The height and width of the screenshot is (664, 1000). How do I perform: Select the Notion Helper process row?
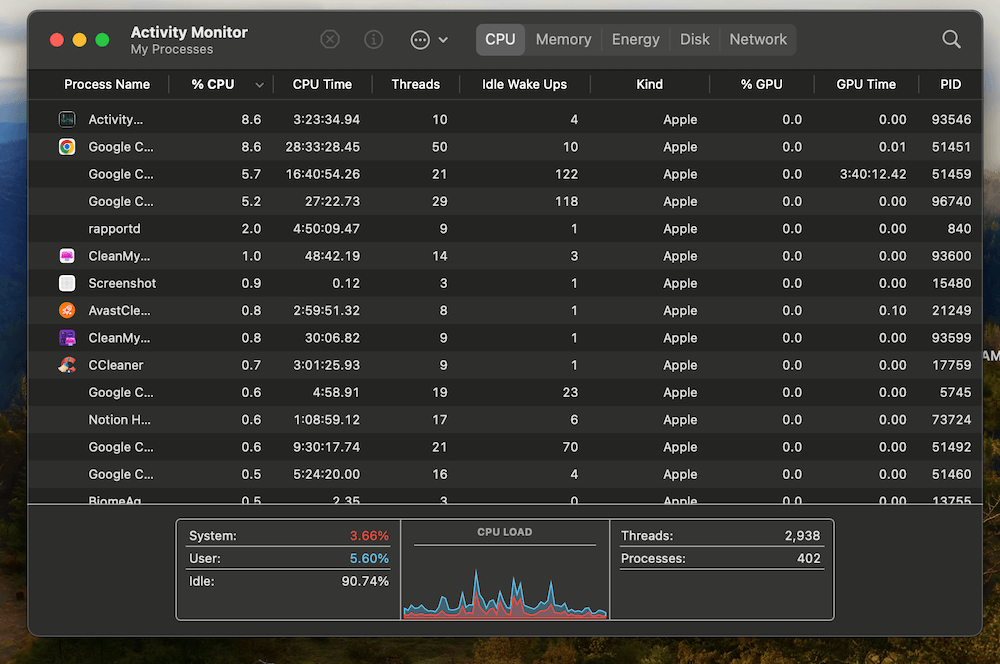click(120, 420)
